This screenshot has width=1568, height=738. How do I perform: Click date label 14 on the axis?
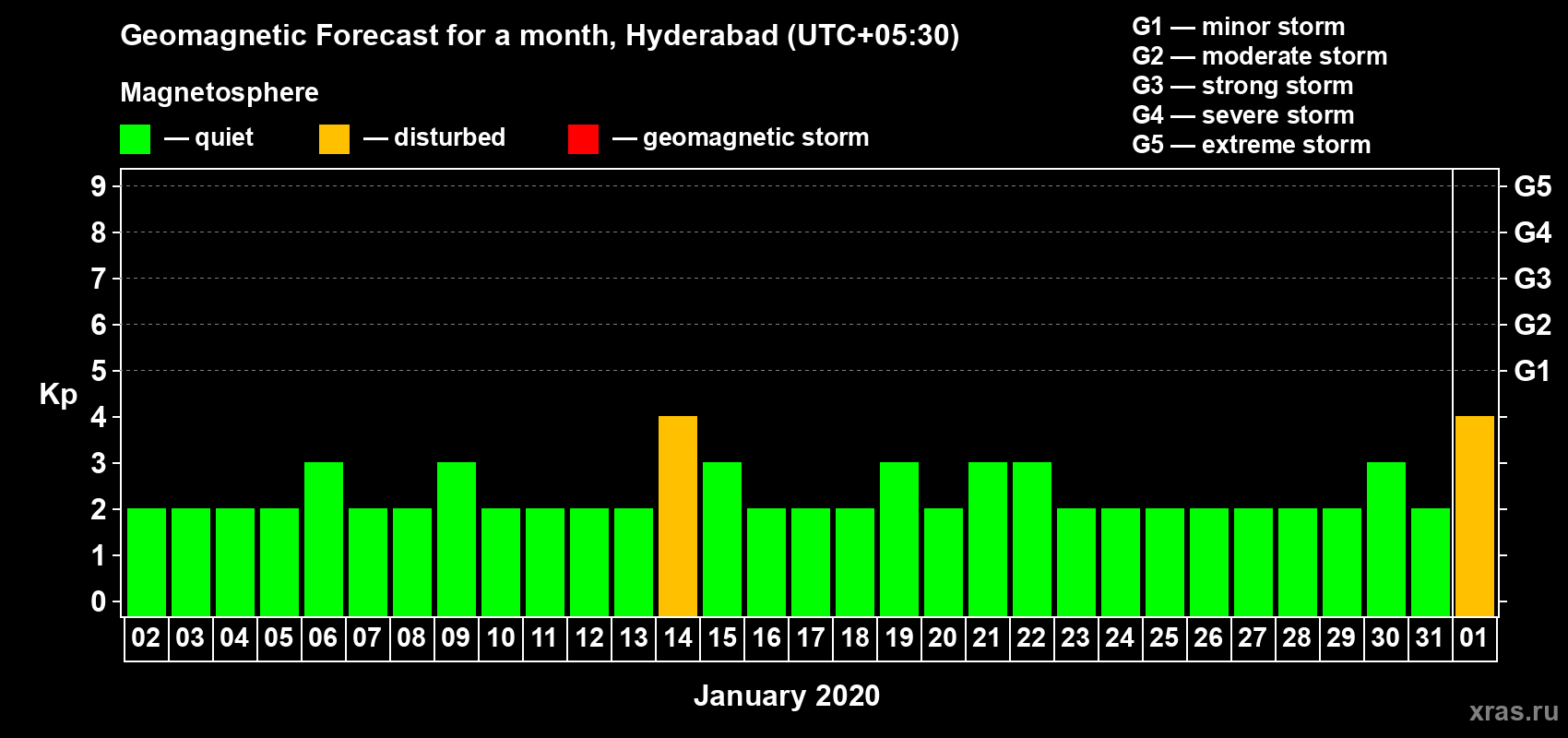click(678, 637)
